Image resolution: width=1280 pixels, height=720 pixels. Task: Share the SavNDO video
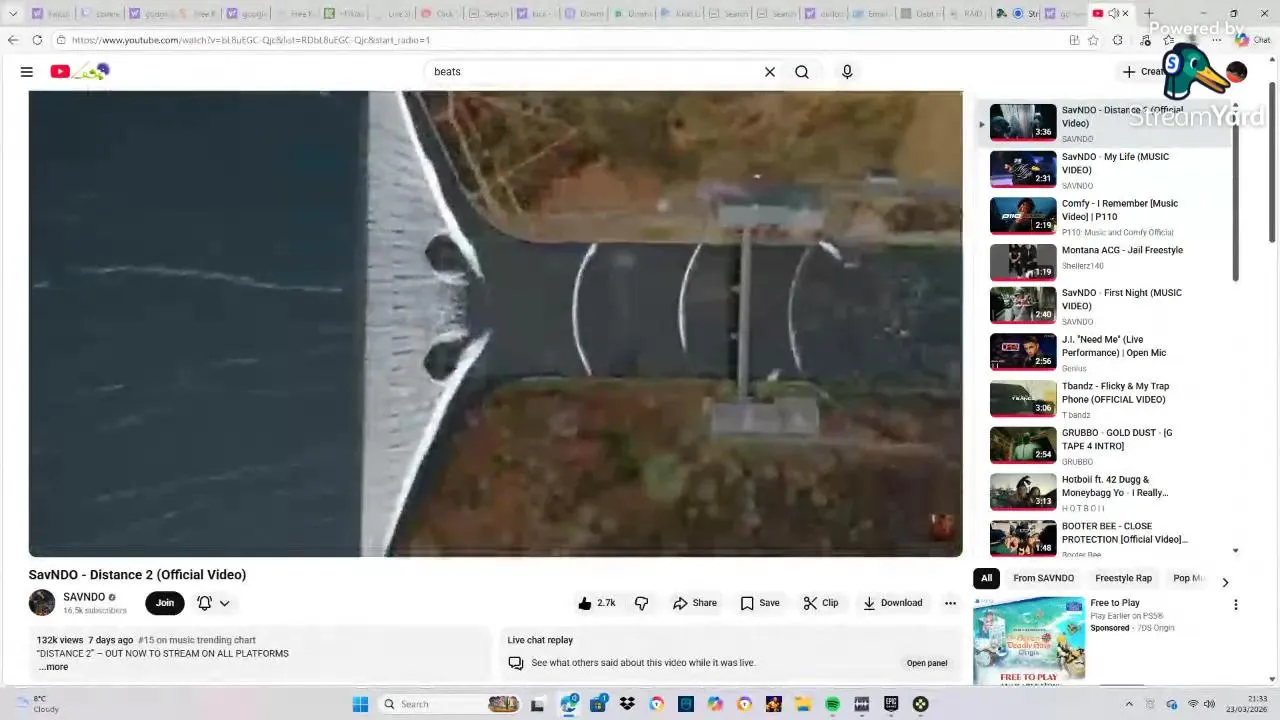(695, 603)
